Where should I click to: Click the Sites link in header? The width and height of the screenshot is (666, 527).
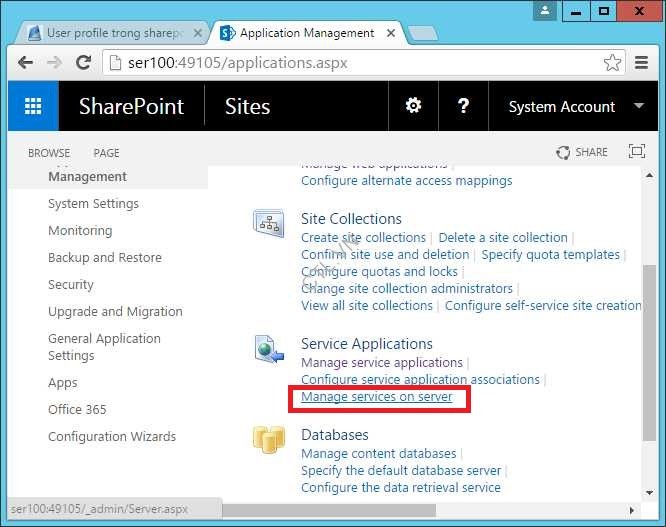(x=248, y=106)
